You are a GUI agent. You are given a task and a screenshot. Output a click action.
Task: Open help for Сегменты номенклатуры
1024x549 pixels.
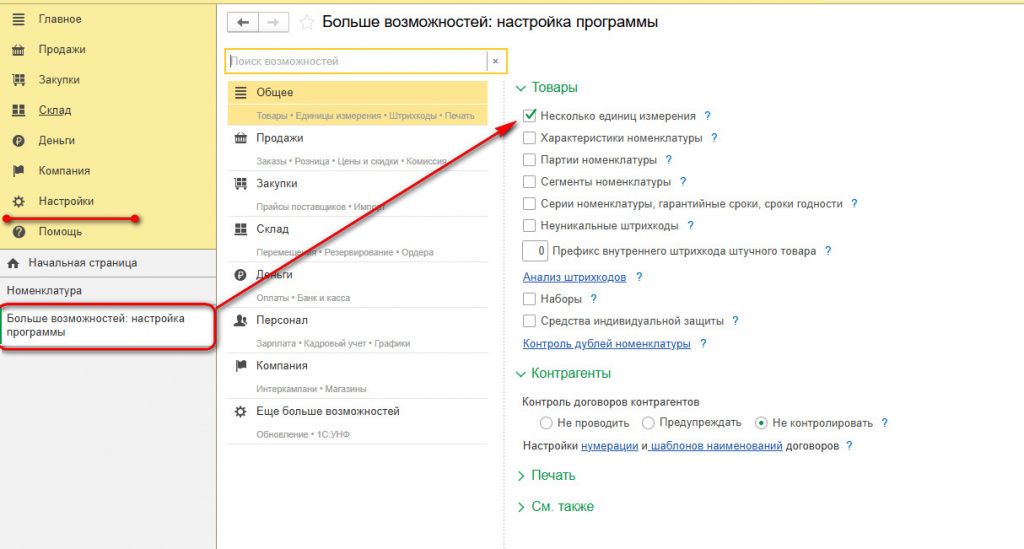[682, 182]
